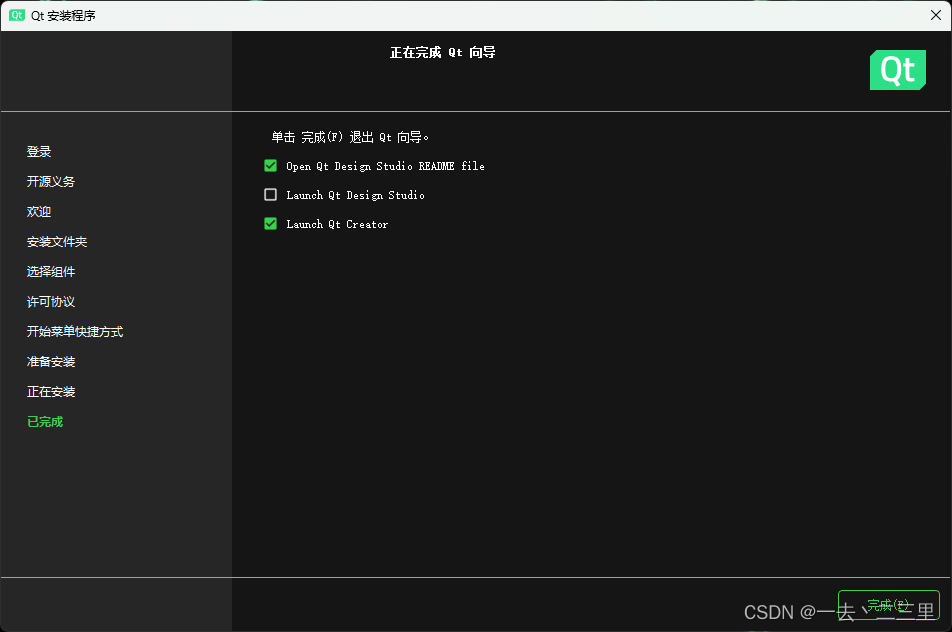Click the 完成(F) finish button

tap(888, 605)
